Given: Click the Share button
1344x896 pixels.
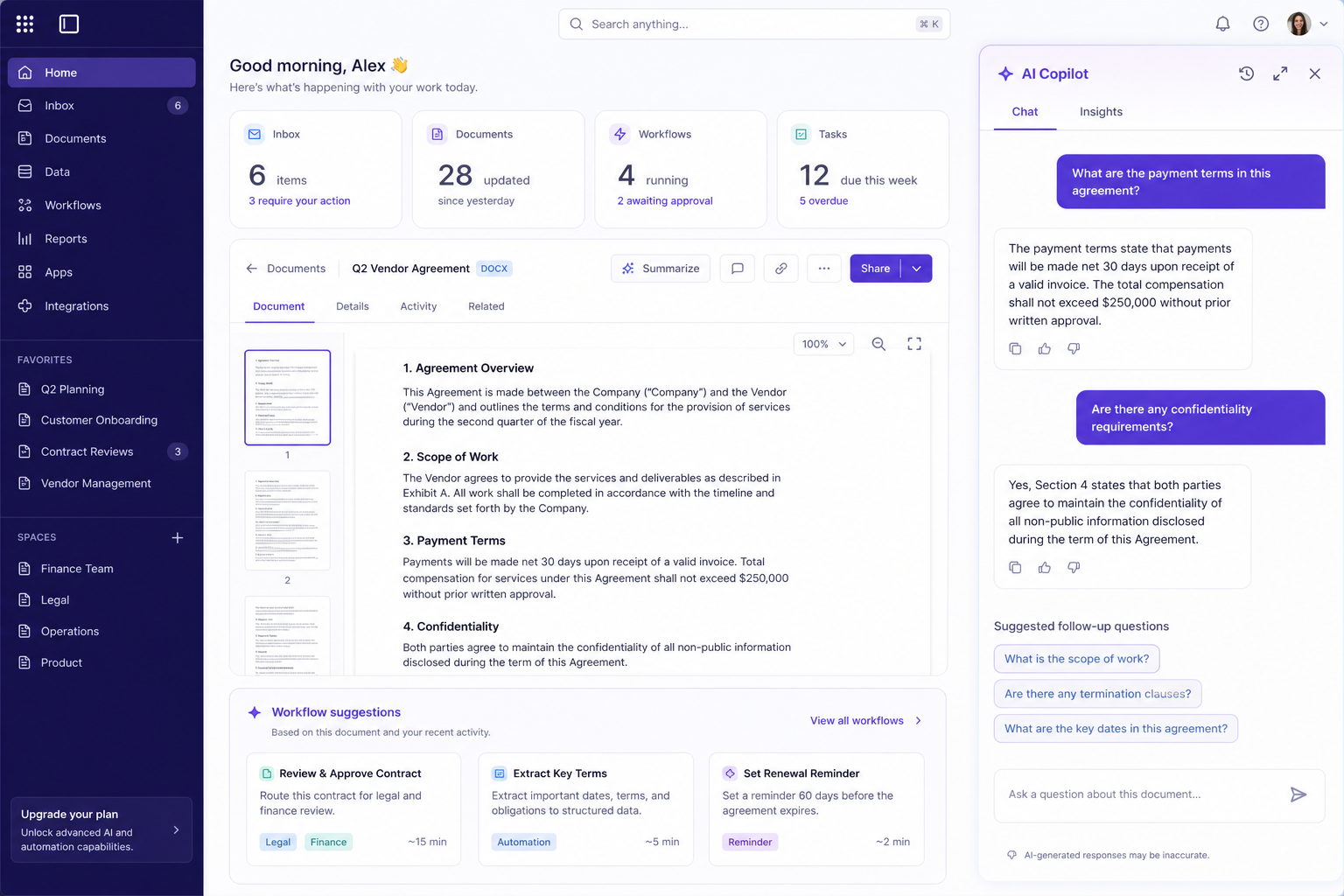Looking at the screenshot, I should tap(875, 269).
